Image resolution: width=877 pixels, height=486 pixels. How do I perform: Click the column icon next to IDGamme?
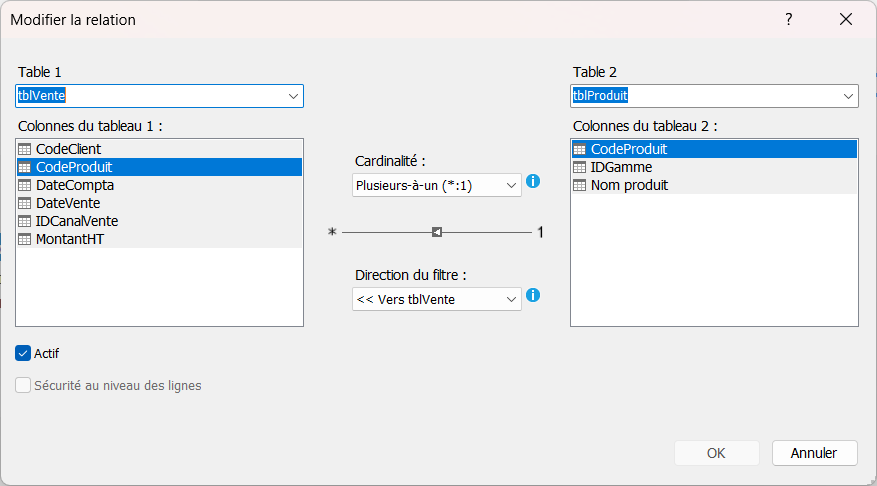579,167
